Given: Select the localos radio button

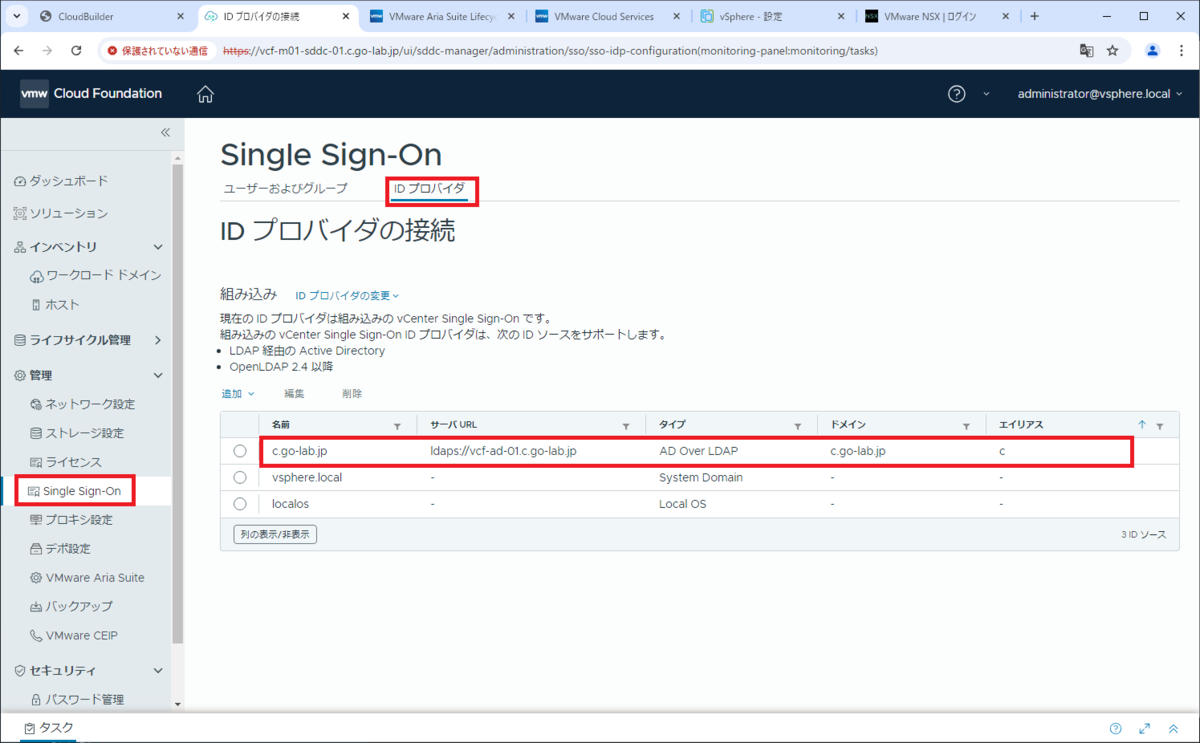Looking at the screenshot, I should pos(240,504).
